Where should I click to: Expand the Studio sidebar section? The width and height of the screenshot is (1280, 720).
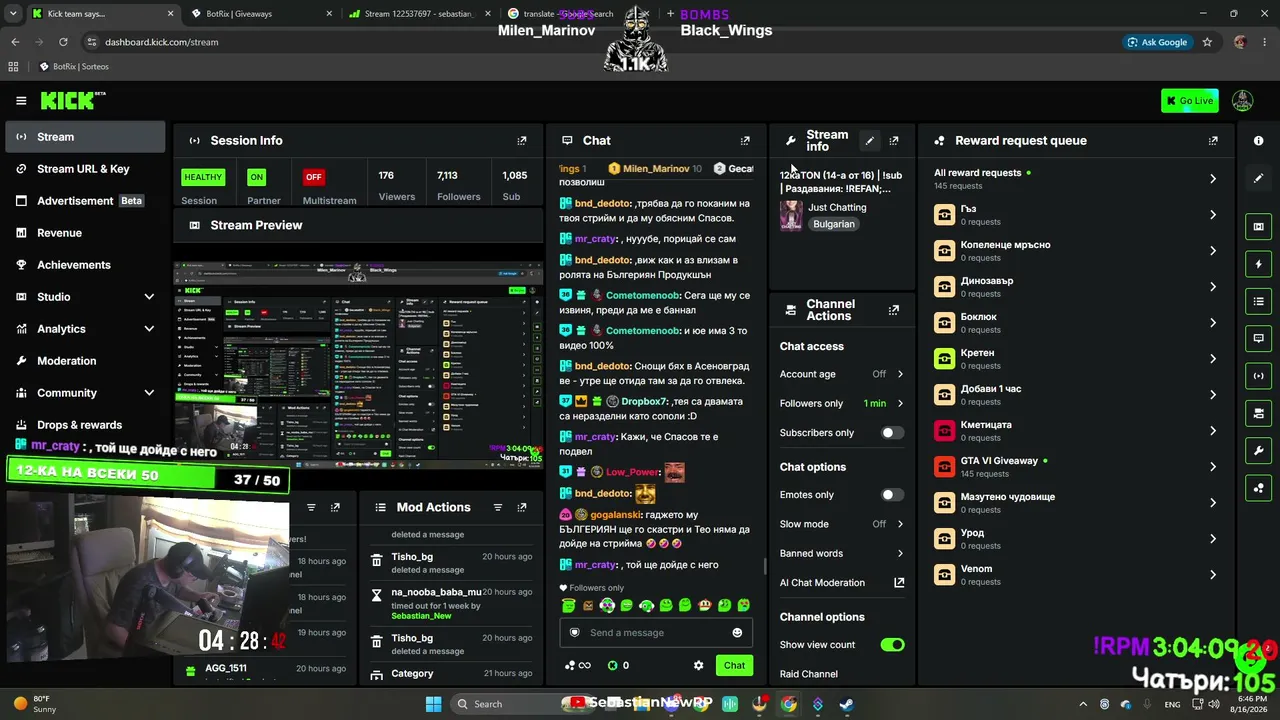pyautogui.click(x=85, y=297)
